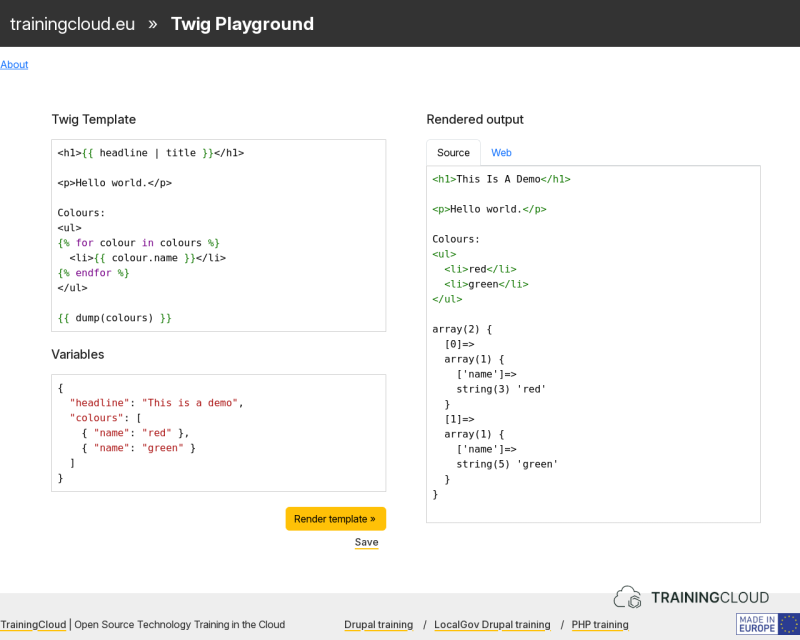Click the '<li>{{ colour.name }}</li>' line
The height and width of the screenshot is (640, 800).
(147, 258)
